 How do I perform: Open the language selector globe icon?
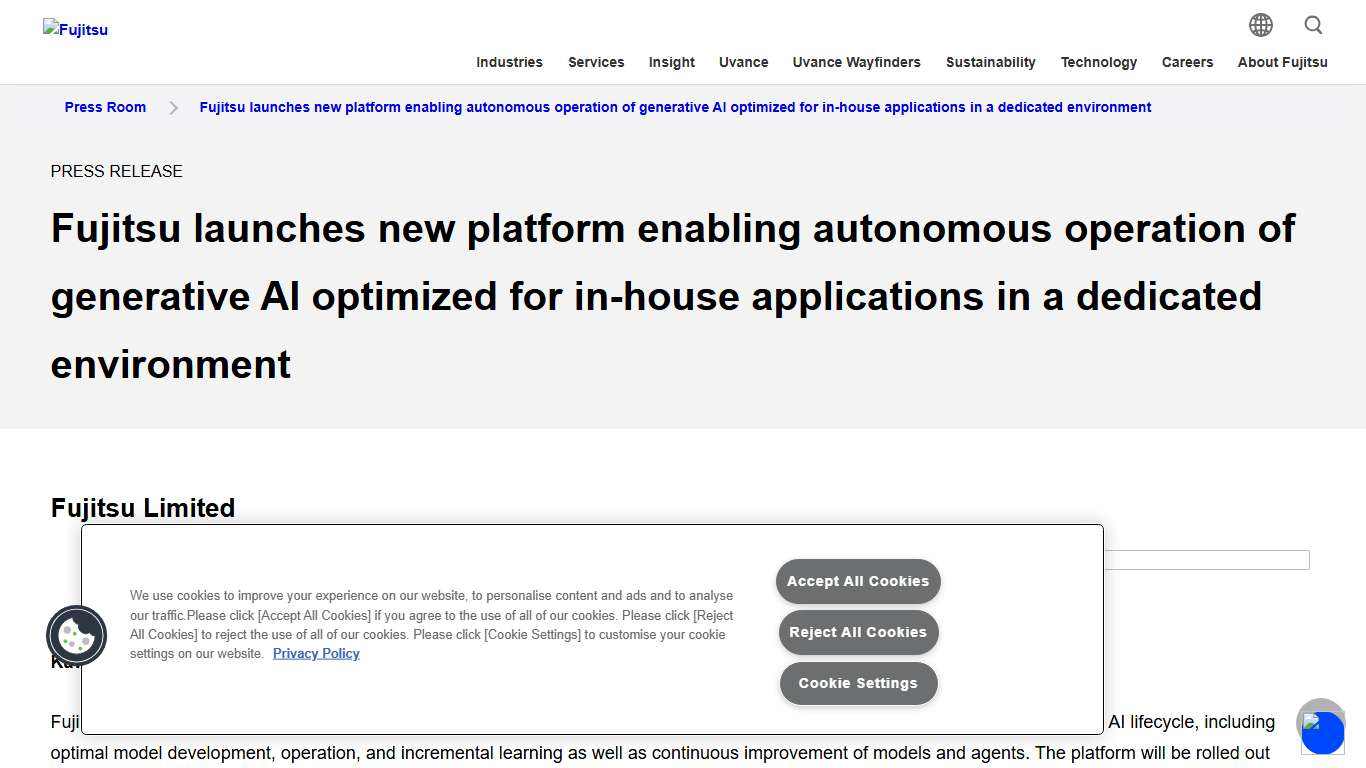click(1261, 25)
